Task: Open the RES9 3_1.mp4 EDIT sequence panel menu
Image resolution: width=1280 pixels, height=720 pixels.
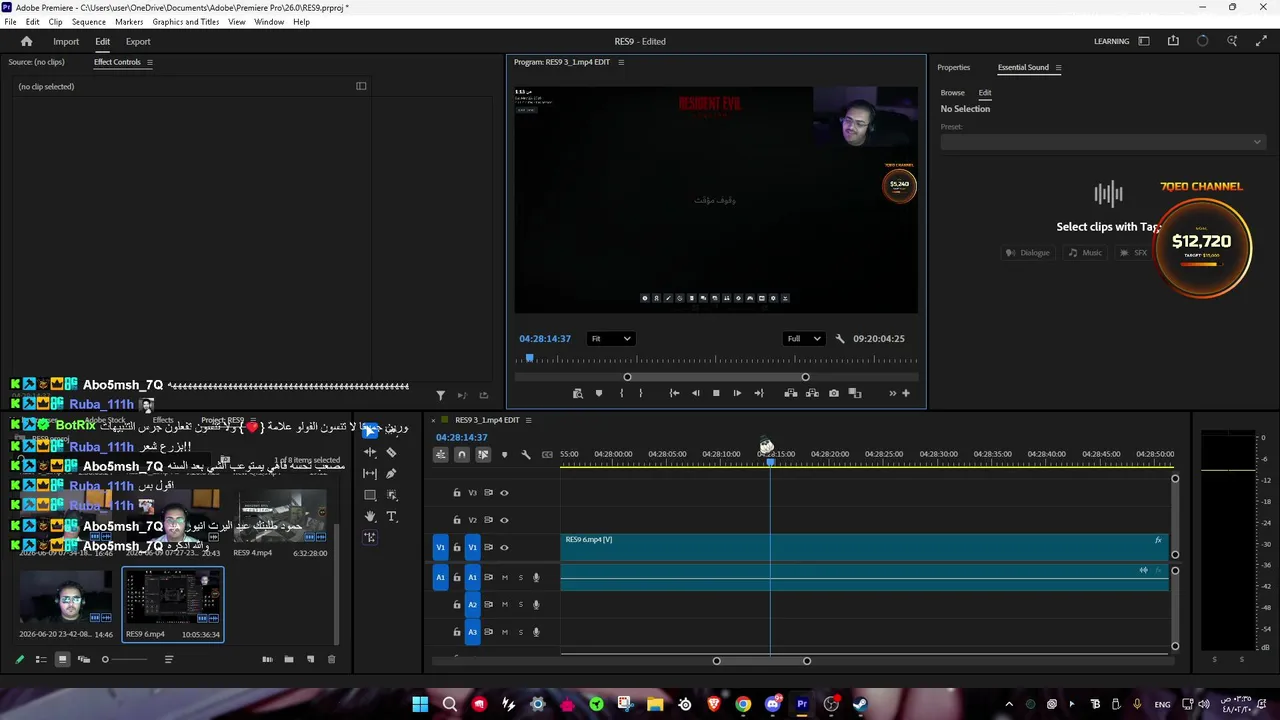Action: tap(528, 420)
